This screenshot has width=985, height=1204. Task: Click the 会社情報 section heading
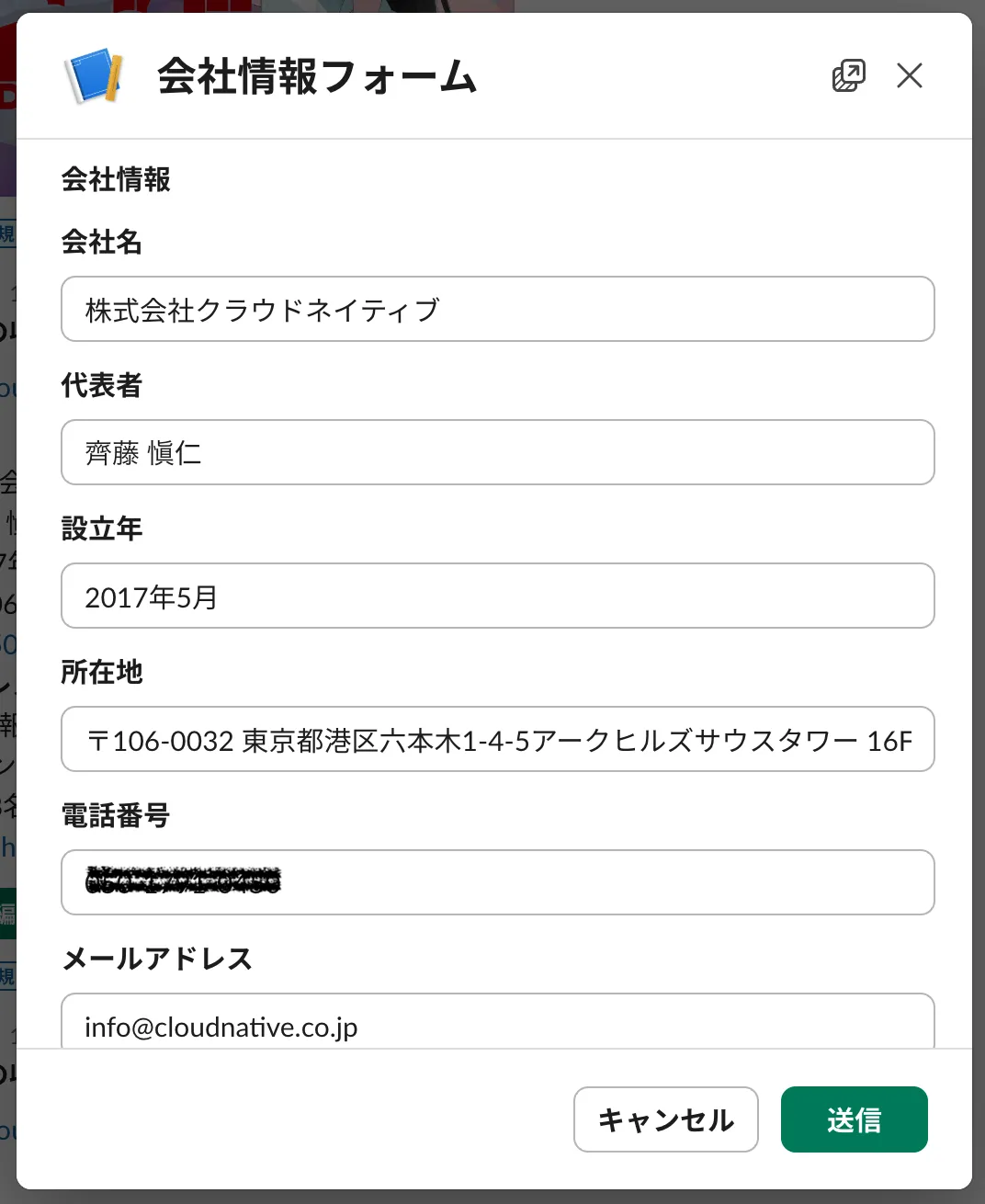[116, 179]
